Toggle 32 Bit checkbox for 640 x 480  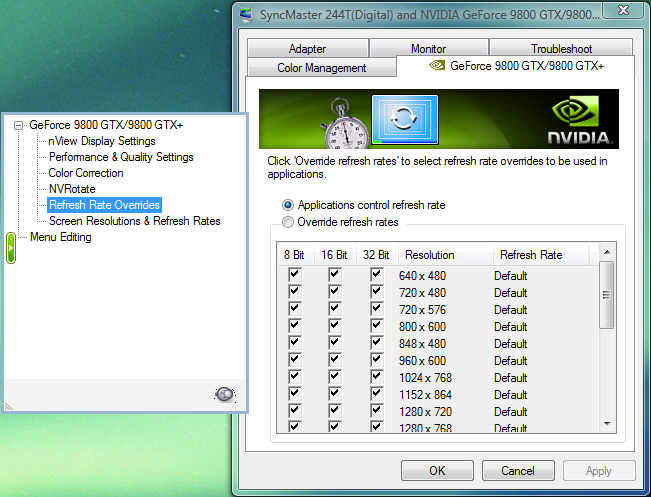point(376,274)
